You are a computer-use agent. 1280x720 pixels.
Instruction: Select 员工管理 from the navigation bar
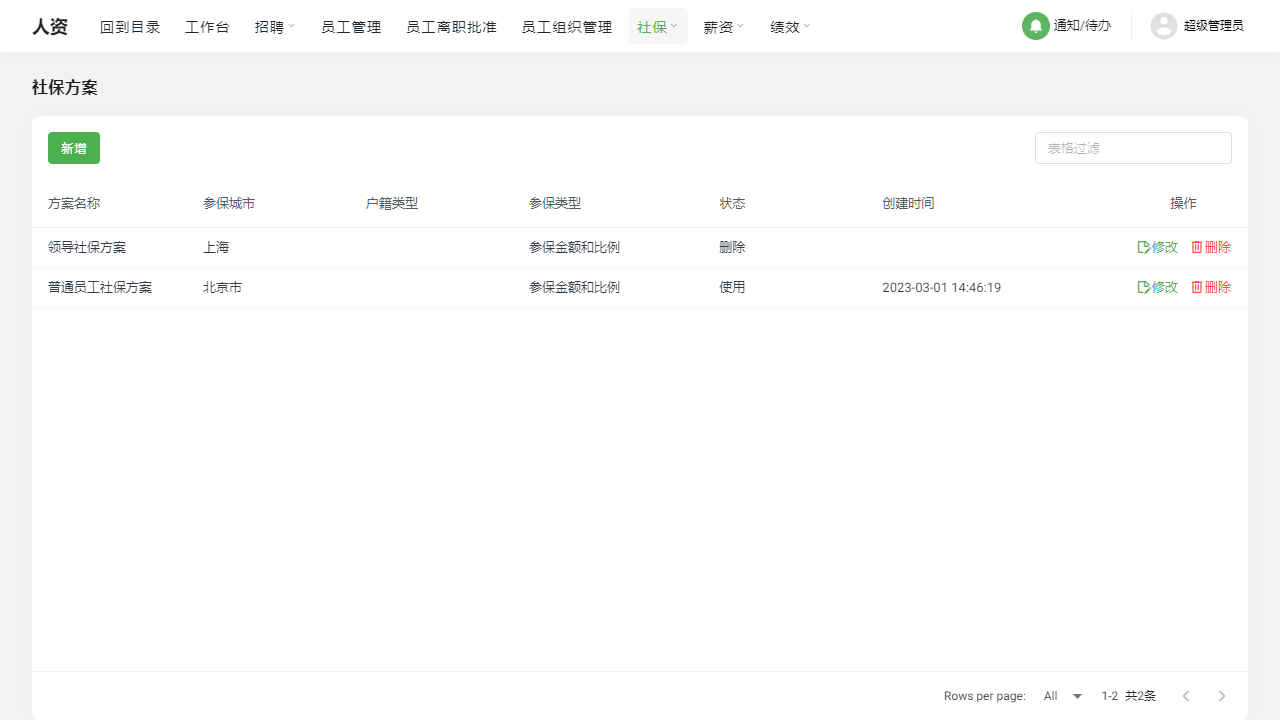(x=351, y=27)
